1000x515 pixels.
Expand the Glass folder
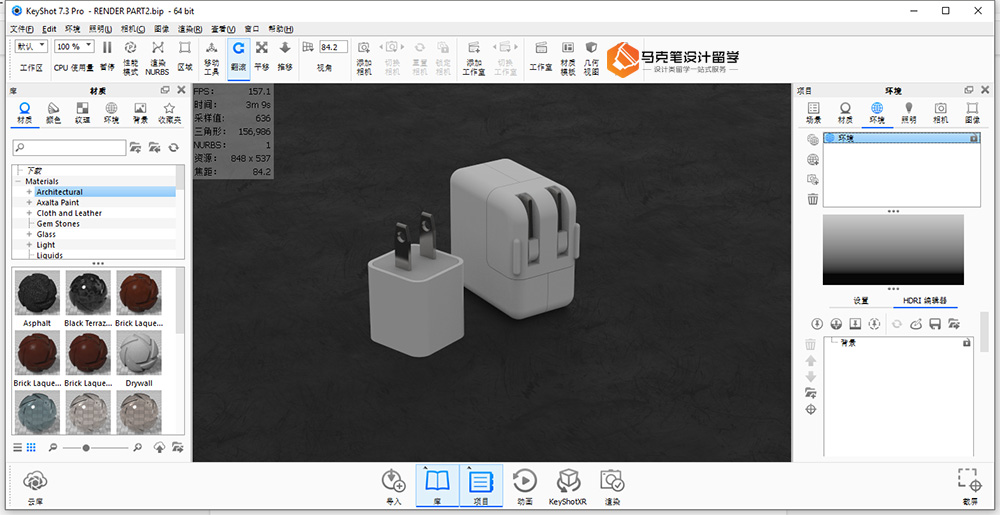coord(29,235)
